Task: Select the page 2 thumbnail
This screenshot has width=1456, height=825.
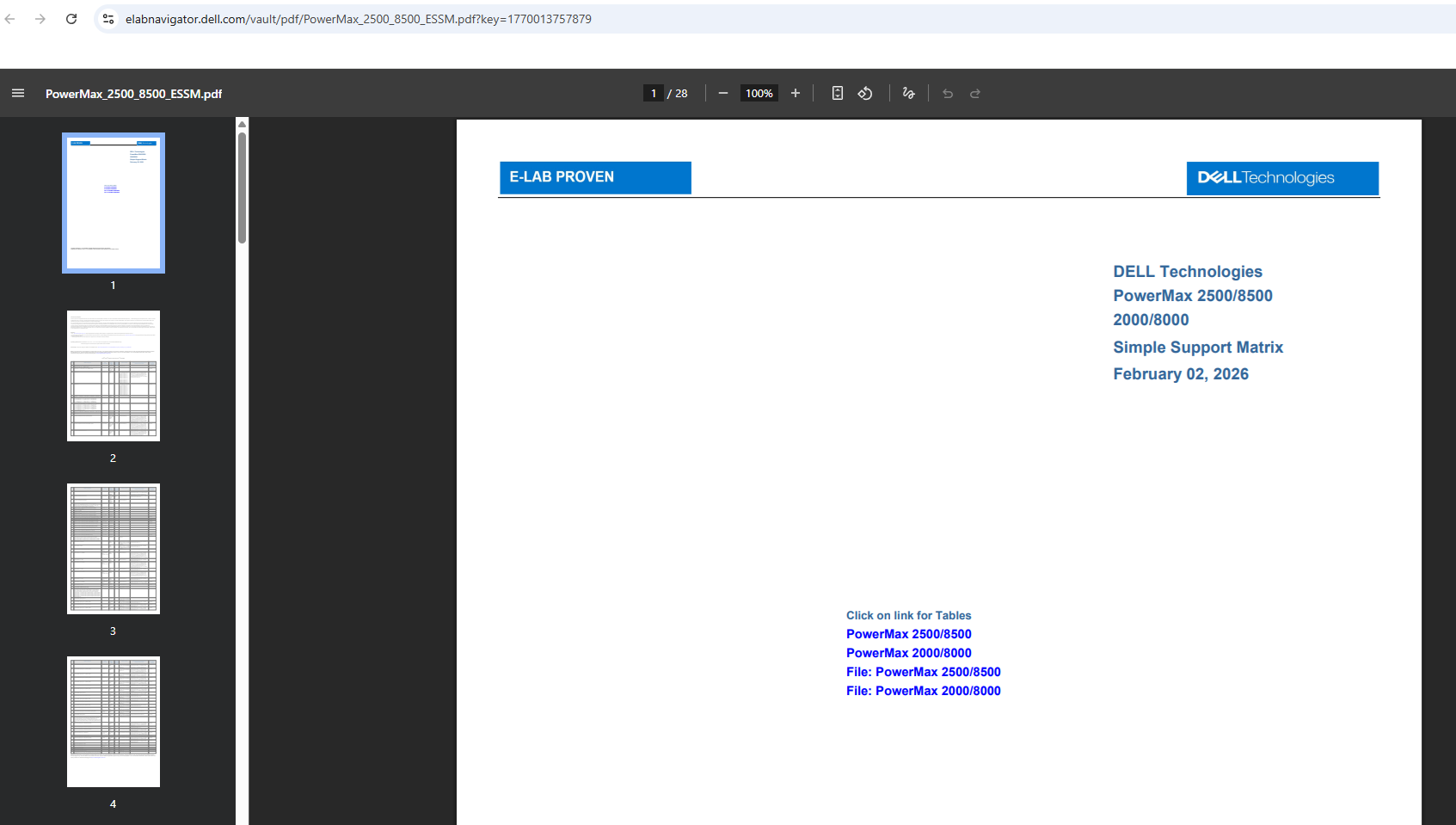Action: click(113, 376)
